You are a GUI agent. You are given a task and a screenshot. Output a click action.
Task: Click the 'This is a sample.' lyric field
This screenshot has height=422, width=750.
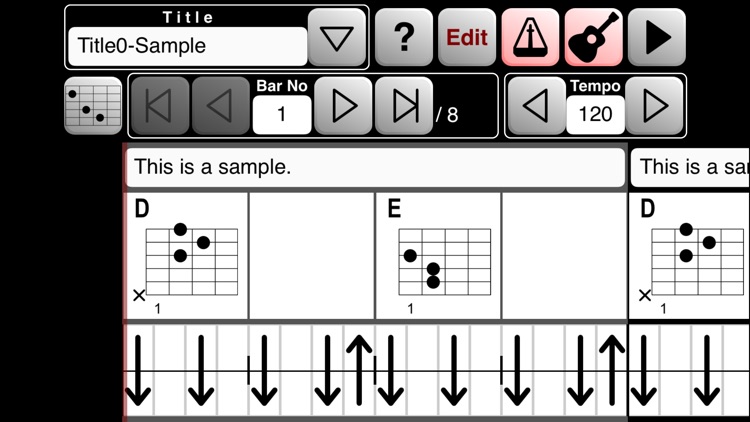point(375,167)
